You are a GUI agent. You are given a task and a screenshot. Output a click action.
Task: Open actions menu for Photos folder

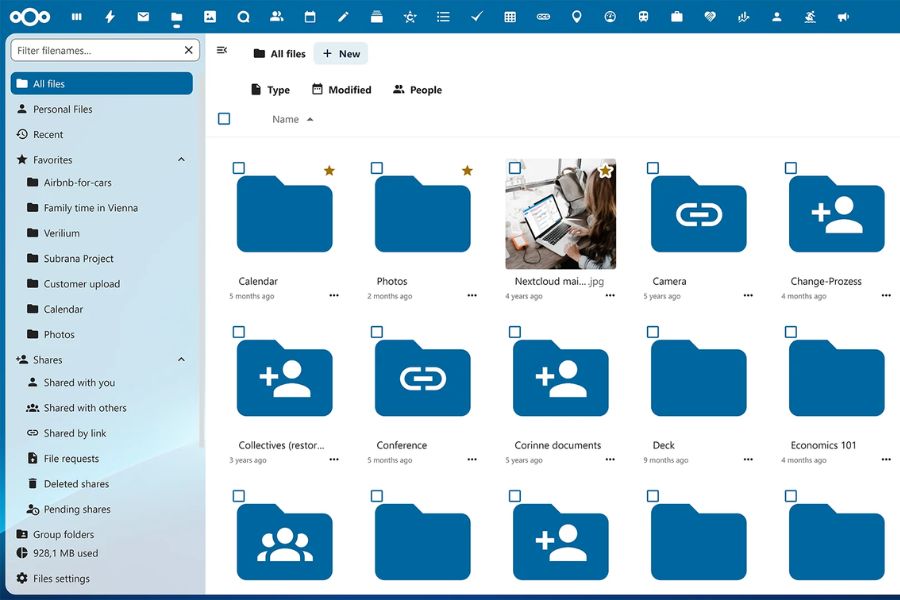tap(472, 295)
